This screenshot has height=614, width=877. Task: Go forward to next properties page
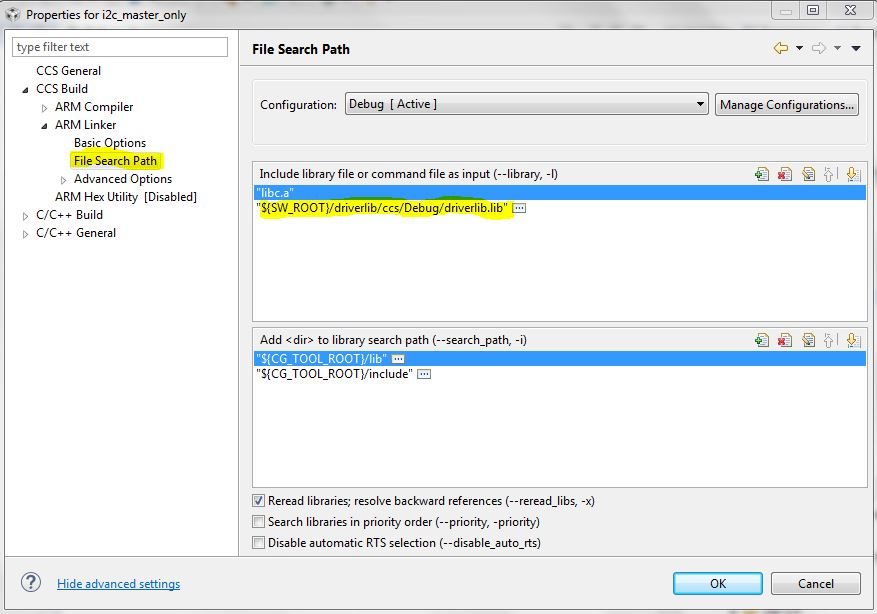819,48
